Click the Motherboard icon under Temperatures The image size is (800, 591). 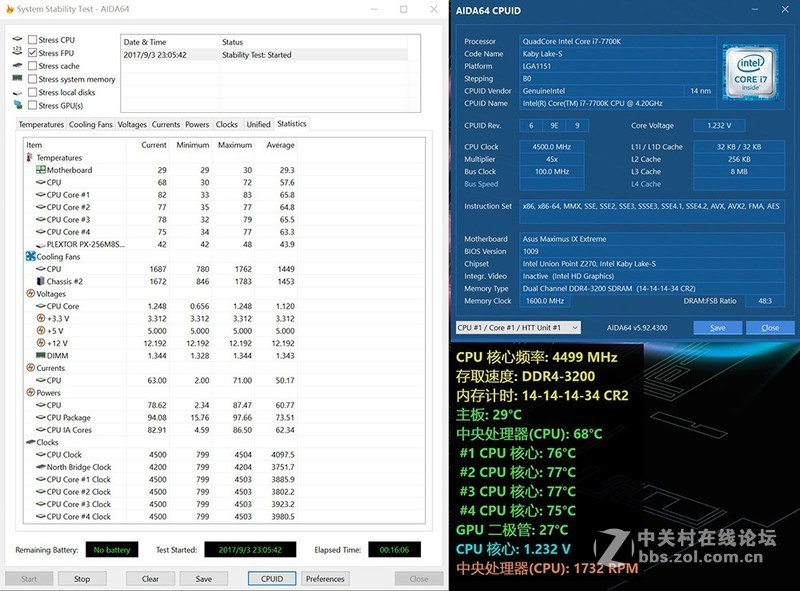(x=39, y=170)
